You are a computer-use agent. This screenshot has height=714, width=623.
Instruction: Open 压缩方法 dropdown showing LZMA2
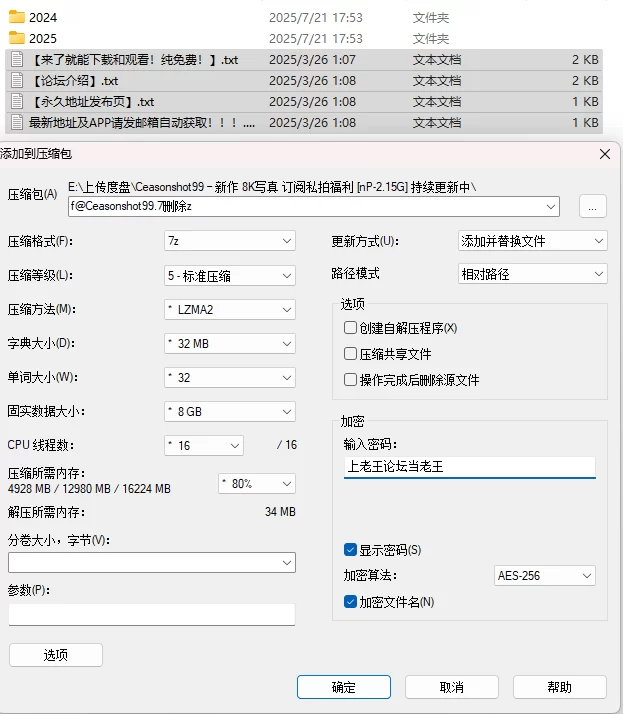230,310
